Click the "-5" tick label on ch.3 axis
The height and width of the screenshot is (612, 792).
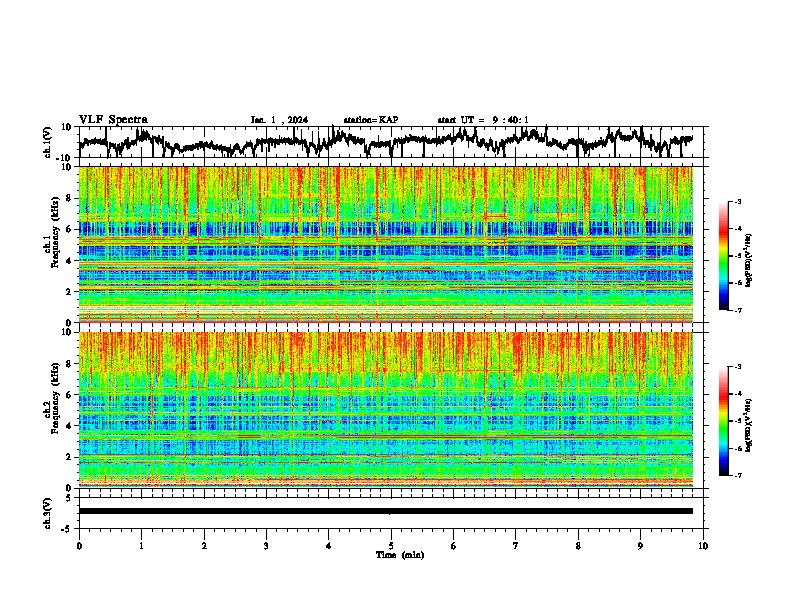click(x=66, y=529)
